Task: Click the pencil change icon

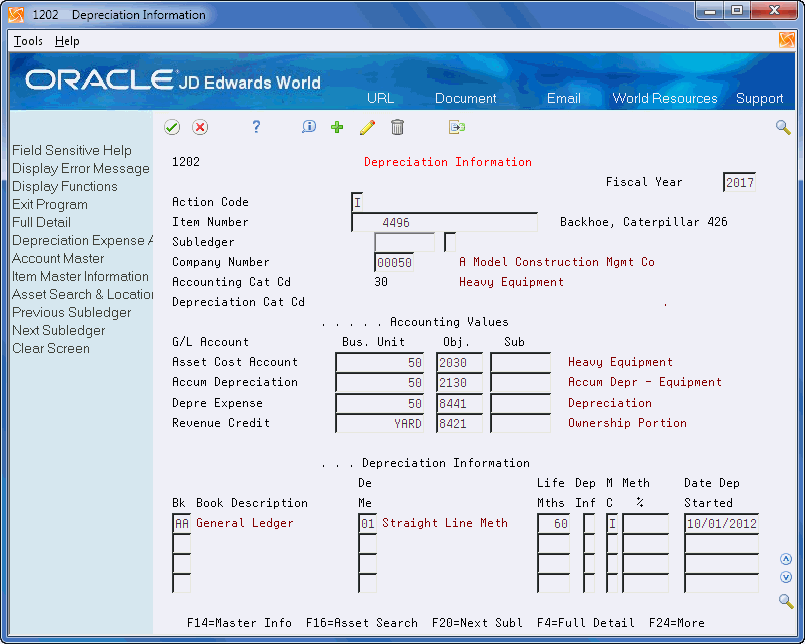Action: [368, 127]
